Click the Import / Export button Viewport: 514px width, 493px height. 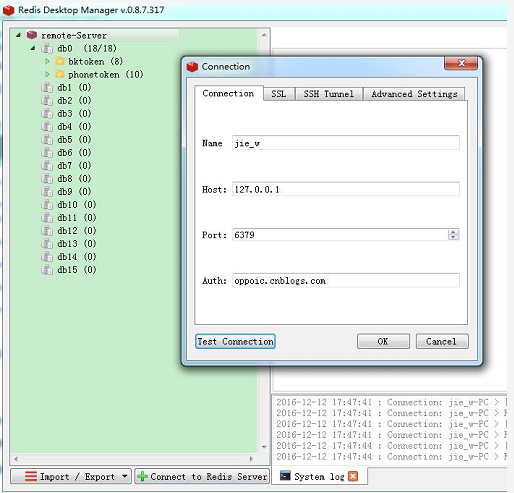pyautogui.click(x=71, y=476)
